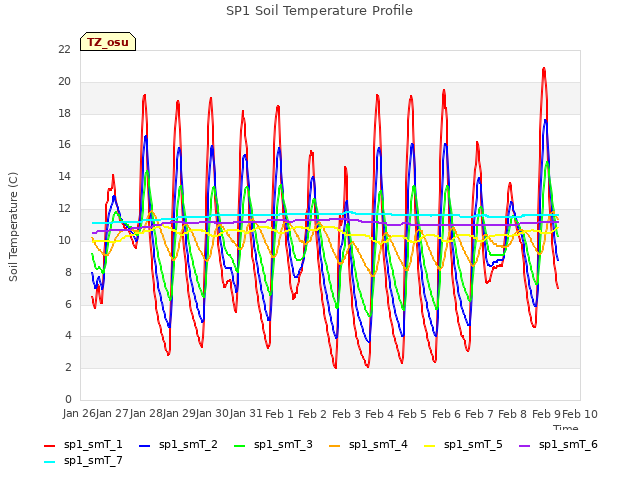Click the red minimum near 2 before Feb 3
Viewport: 640px width, 480px height.
click(x=335, y=367)
